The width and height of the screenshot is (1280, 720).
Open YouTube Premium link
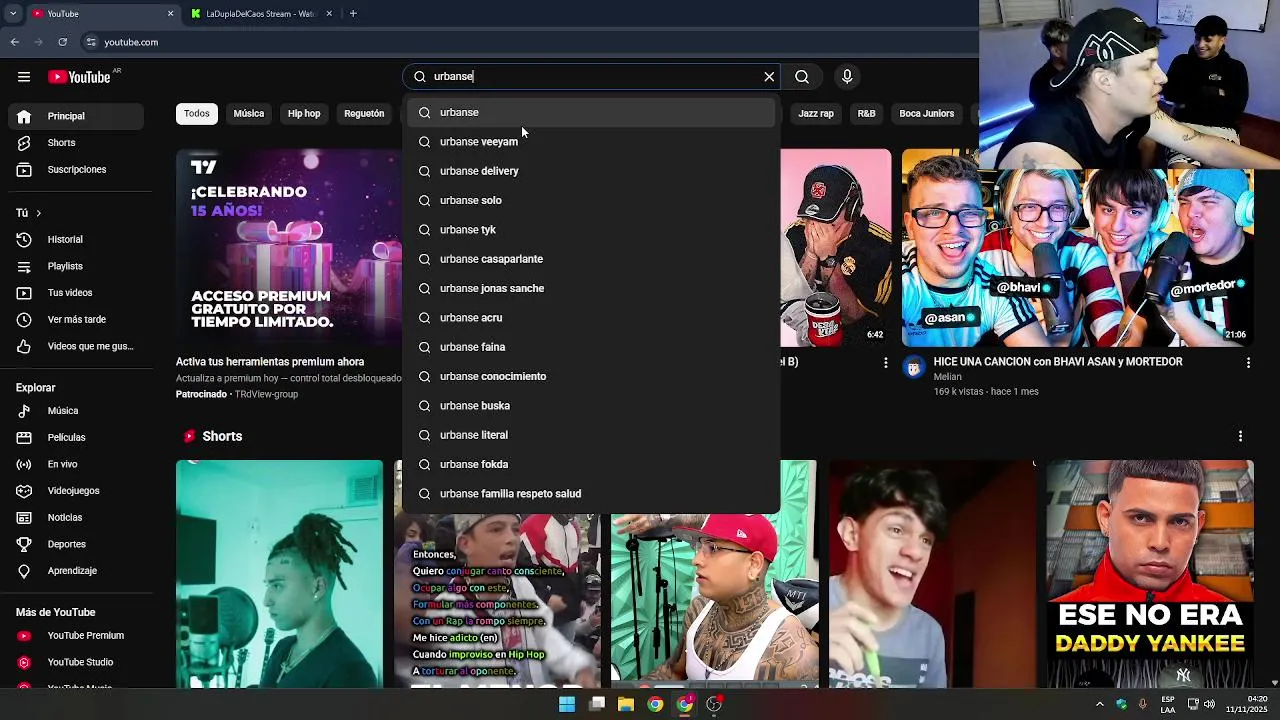pos(78,636)
